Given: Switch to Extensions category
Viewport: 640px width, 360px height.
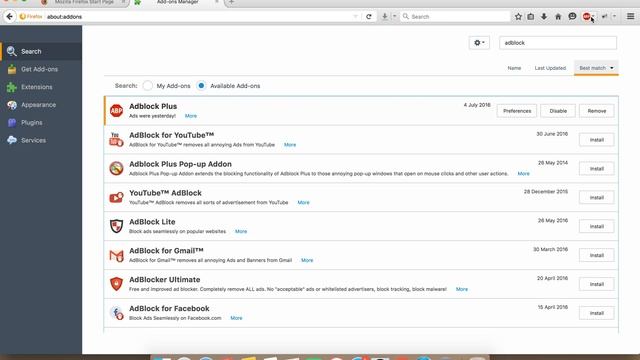Looking at the screenshot, I should click(41, 87).
